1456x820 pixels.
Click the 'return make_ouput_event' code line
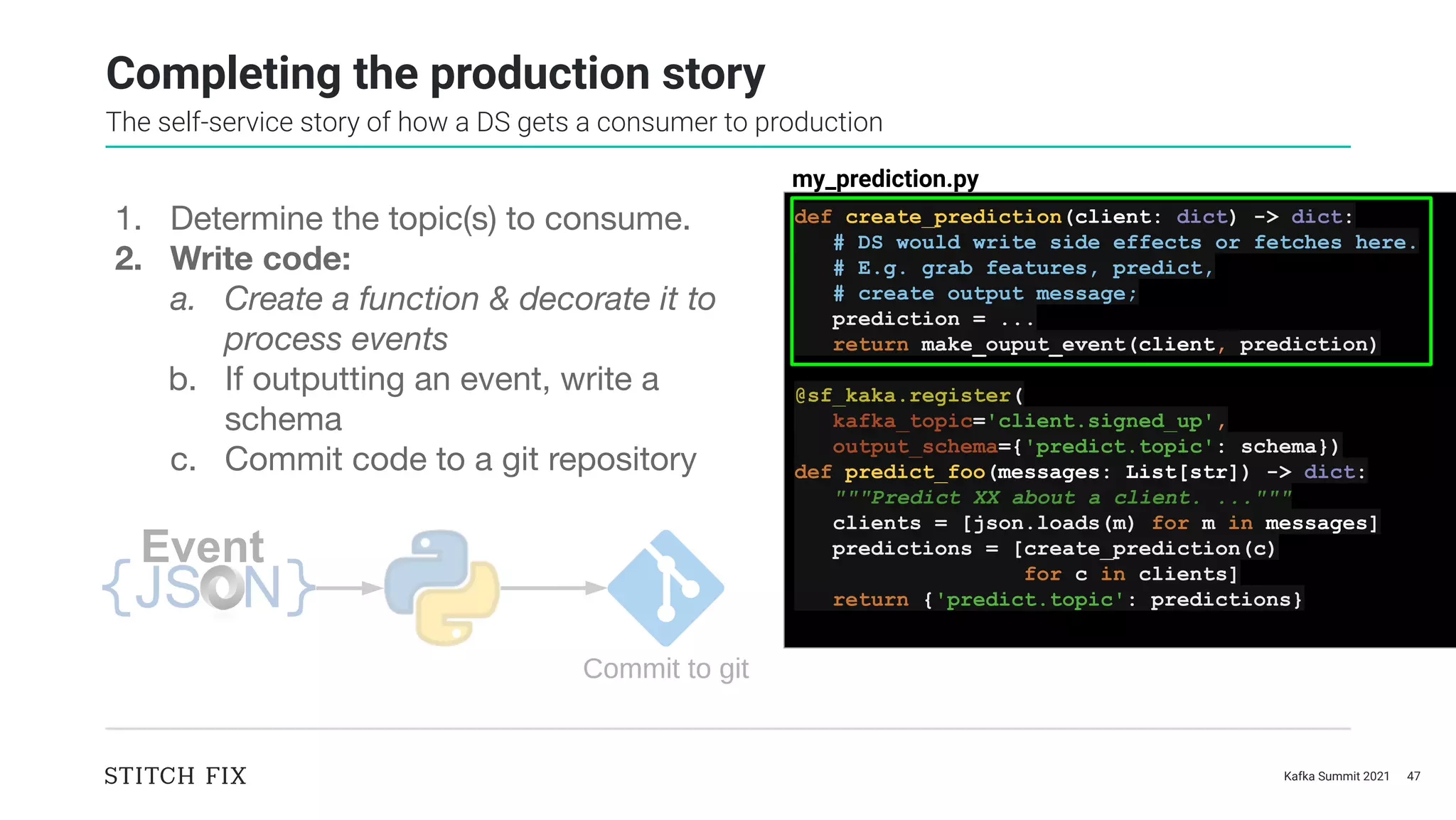(x=1105, y=345)
